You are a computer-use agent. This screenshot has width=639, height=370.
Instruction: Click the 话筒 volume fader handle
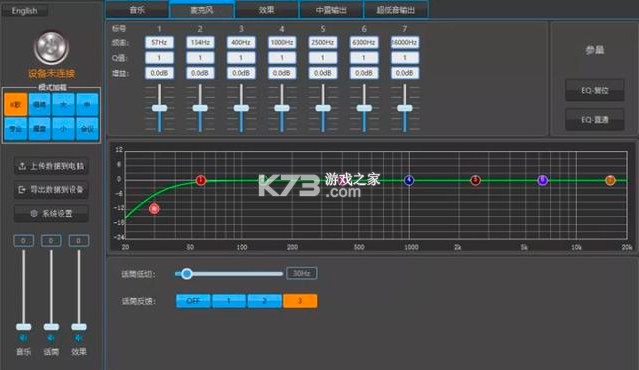[x=51, y=327]
